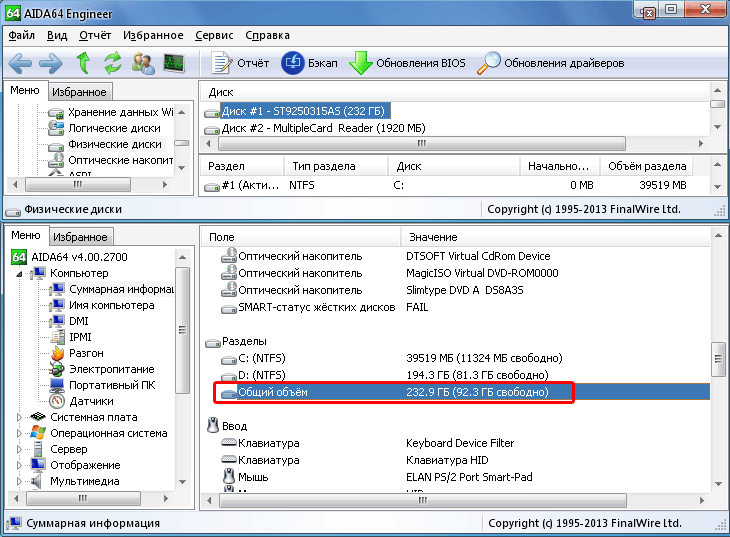Click the green Refresh arrows icon
Image resolution: width=730 pixels, height=537 pixels.
point(113,63)
